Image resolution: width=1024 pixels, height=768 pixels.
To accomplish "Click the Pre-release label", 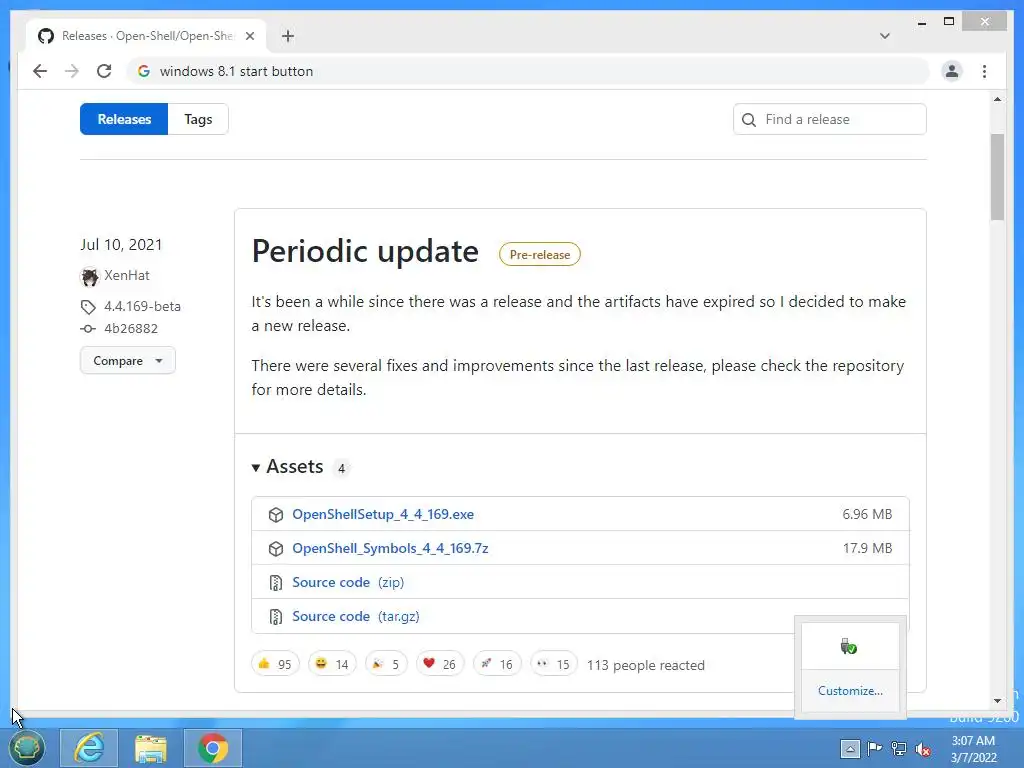I will click(539, 255).
